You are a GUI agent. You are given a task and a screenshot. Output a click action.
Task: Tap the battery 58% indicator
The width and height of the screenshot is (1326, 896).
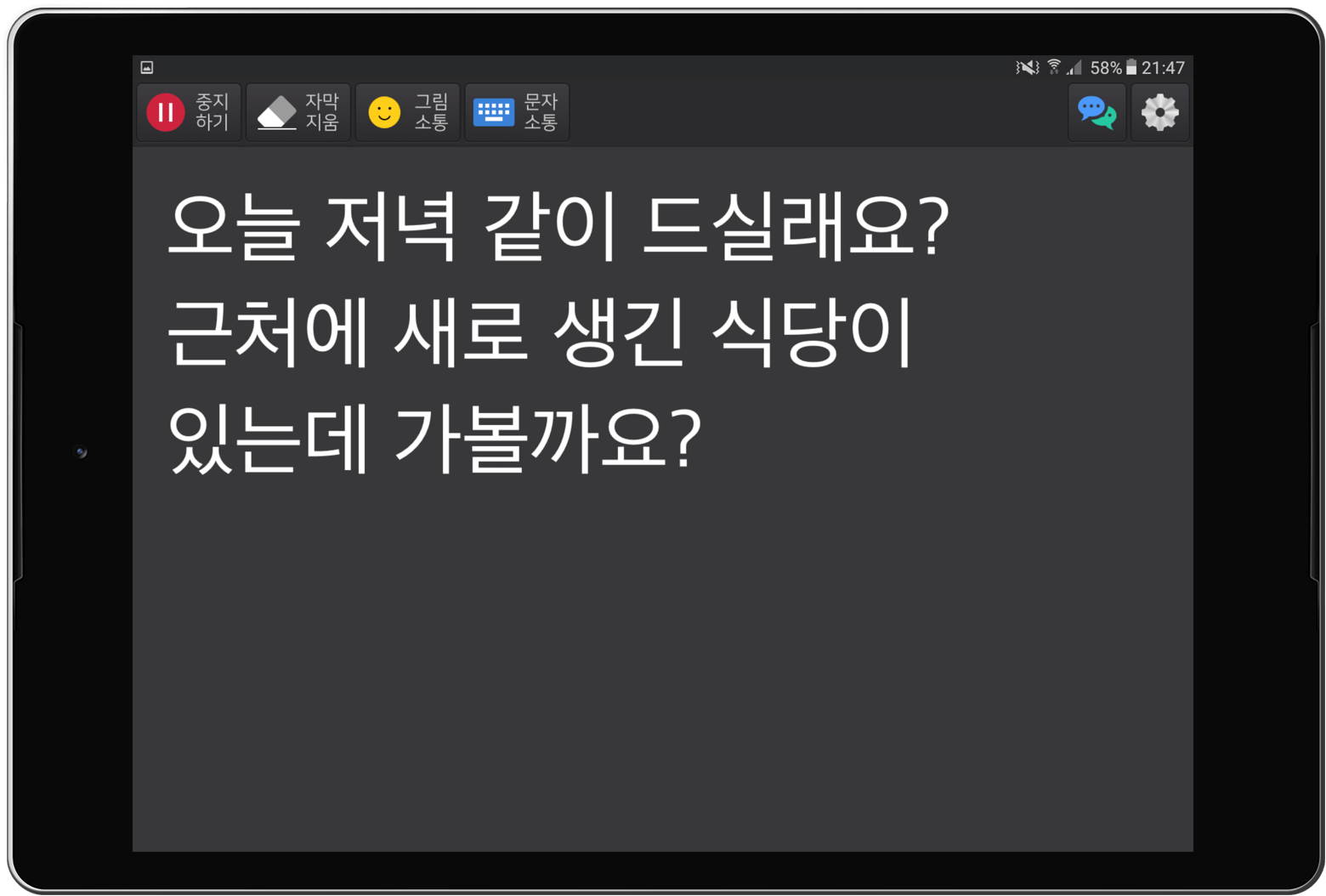(x=1113, y=67)
